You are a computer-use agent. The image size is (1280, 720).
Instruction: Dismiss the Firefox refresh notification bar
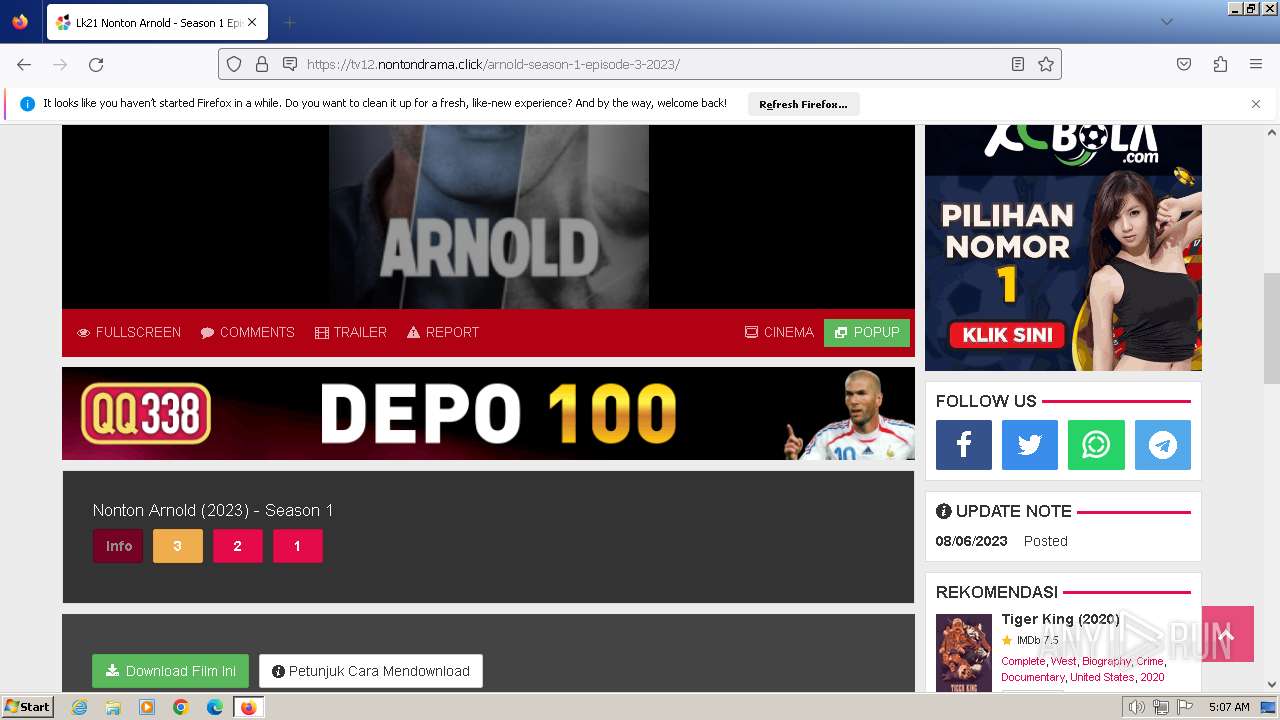1256,103
